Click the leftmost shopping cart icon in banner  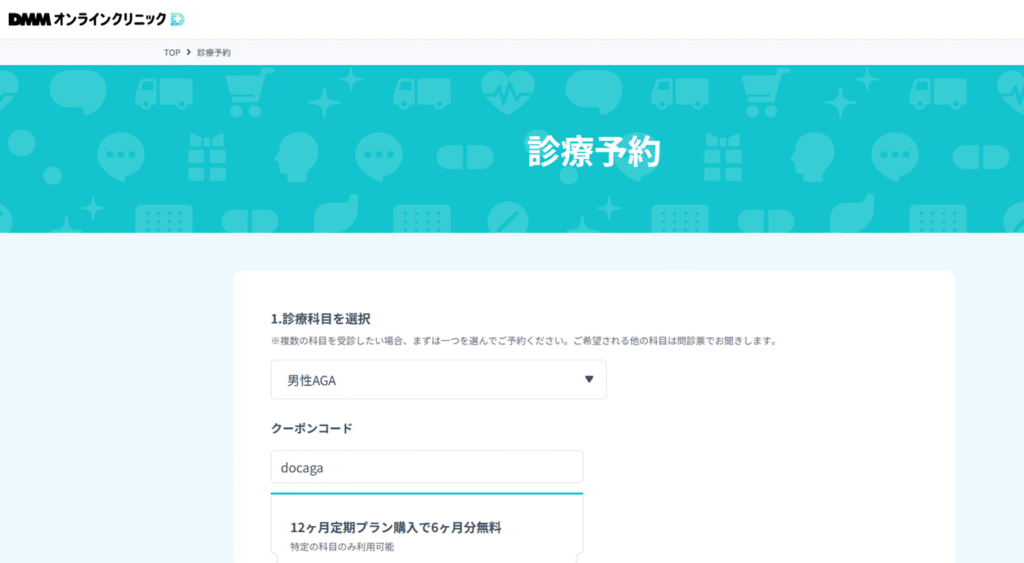(250, 93)
